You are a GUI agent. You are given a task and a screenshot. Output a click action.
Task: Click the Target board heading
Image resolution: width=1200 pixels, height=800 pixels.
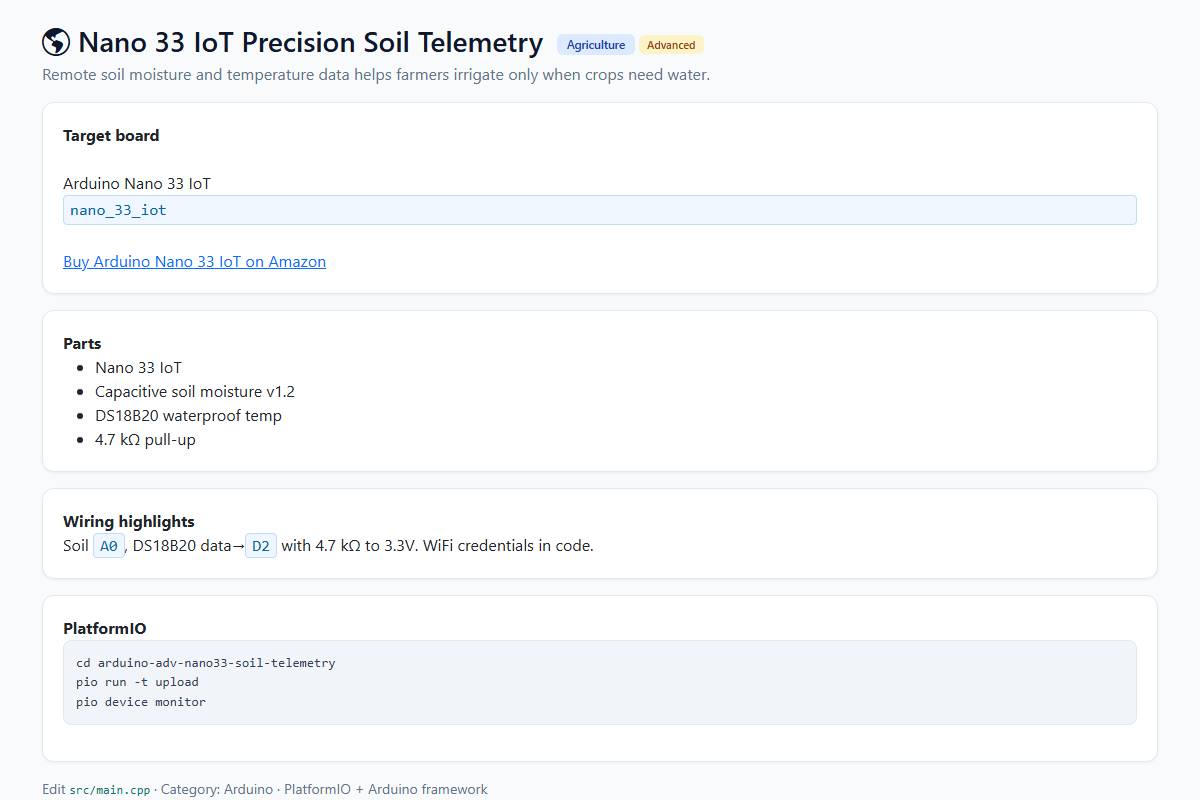point(111,135)
